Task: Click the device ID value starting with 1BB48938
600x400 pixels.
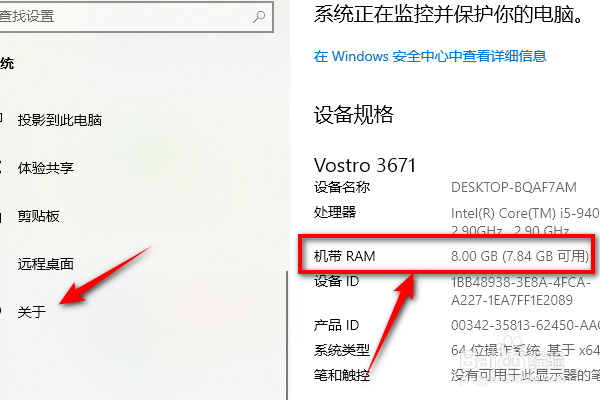Action: (x=520, y=291)
